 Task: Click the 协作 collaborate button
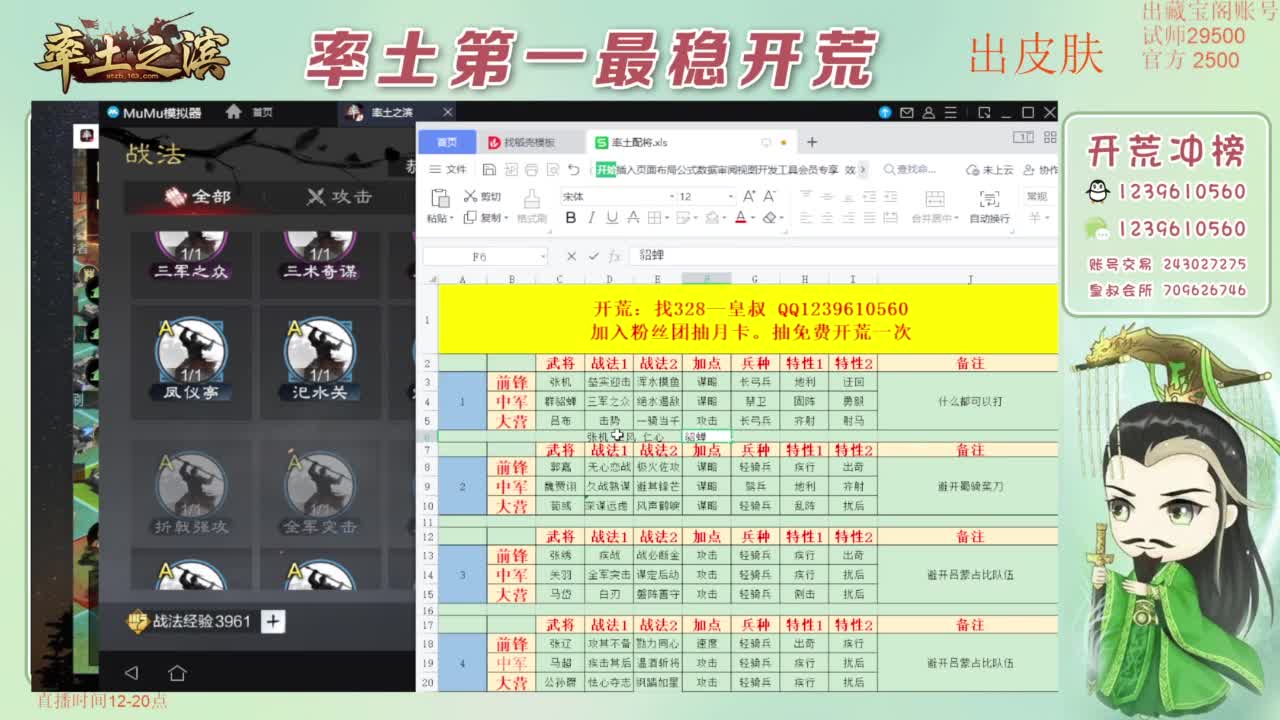tap(1040, 170)
